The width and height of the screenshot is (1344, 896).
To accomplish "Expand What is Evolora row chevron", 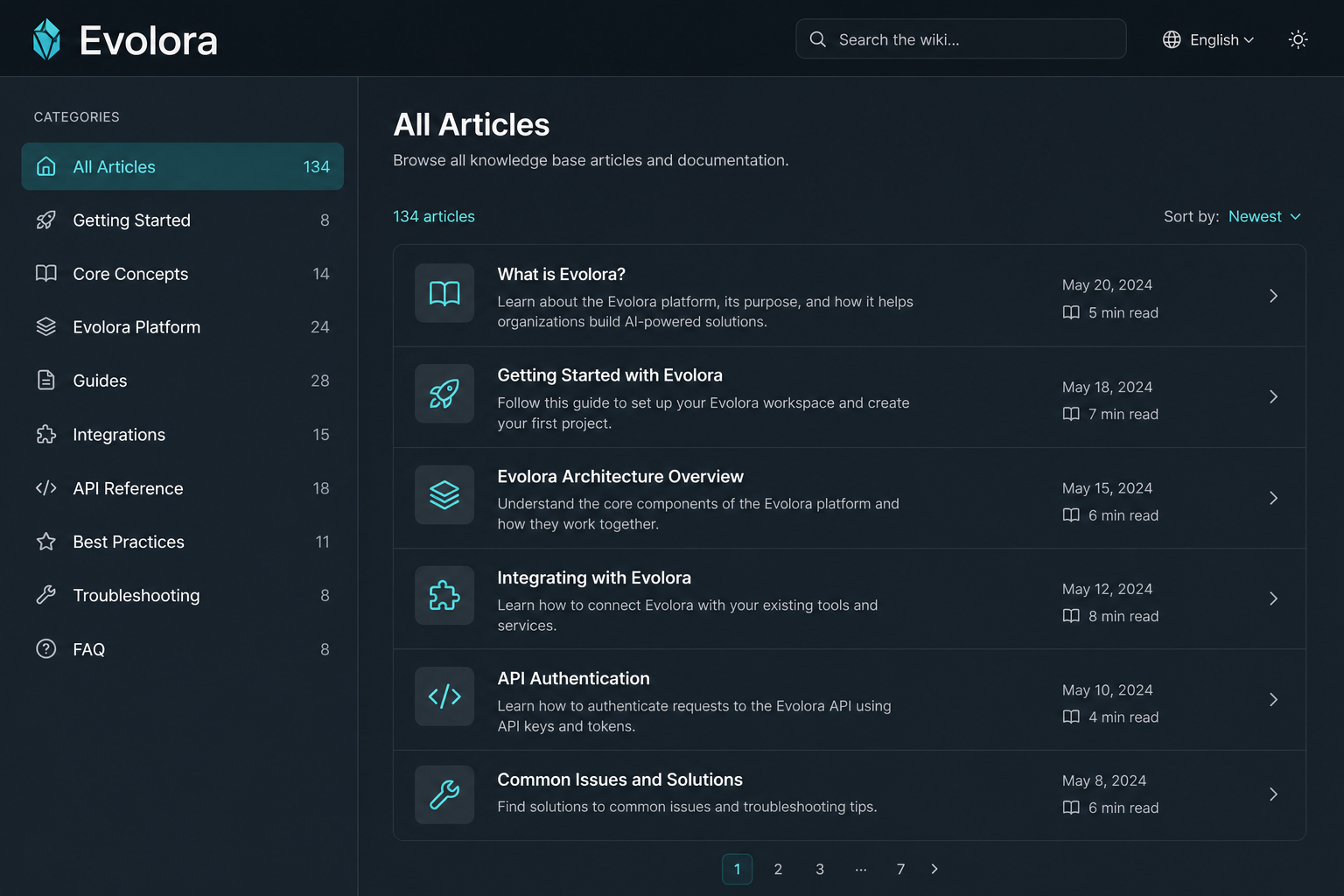I will coord(1273,296).
